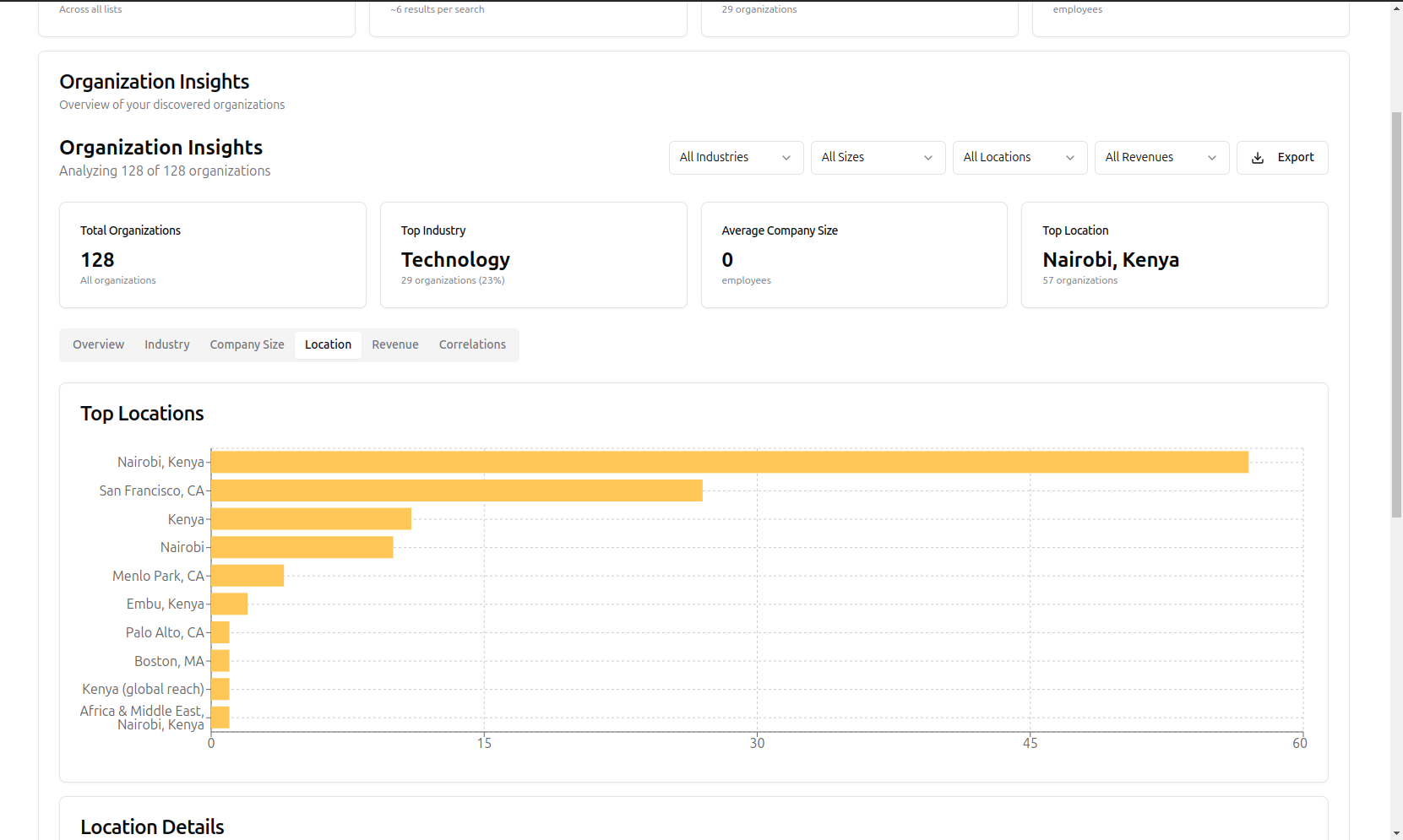Click the 'Location Details' heading
The image size is (1403, 840).
pos(152,827)
